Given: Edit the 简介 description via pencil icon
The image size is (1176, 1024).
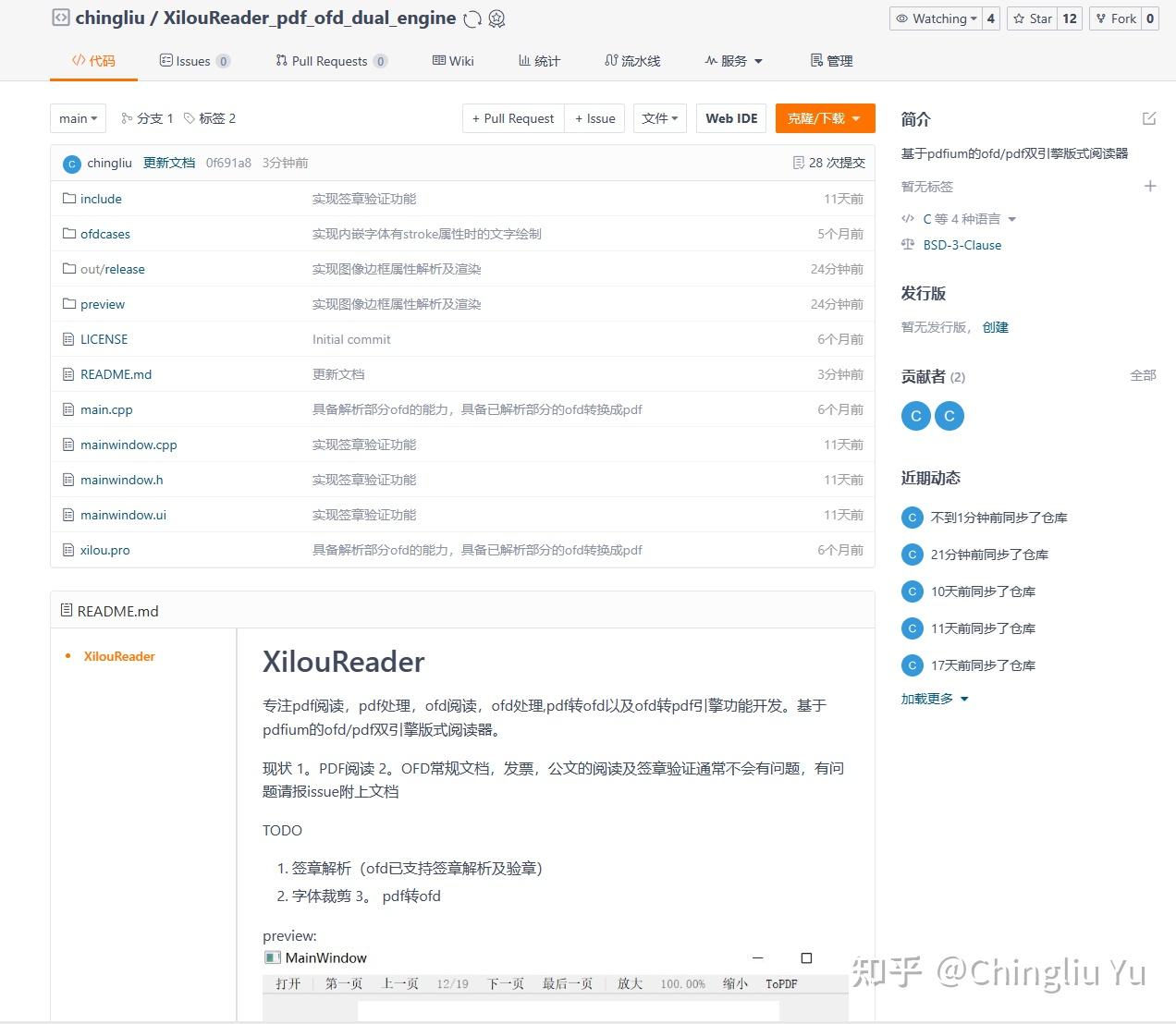Looking at the screenshot, I should point(1148,118).
